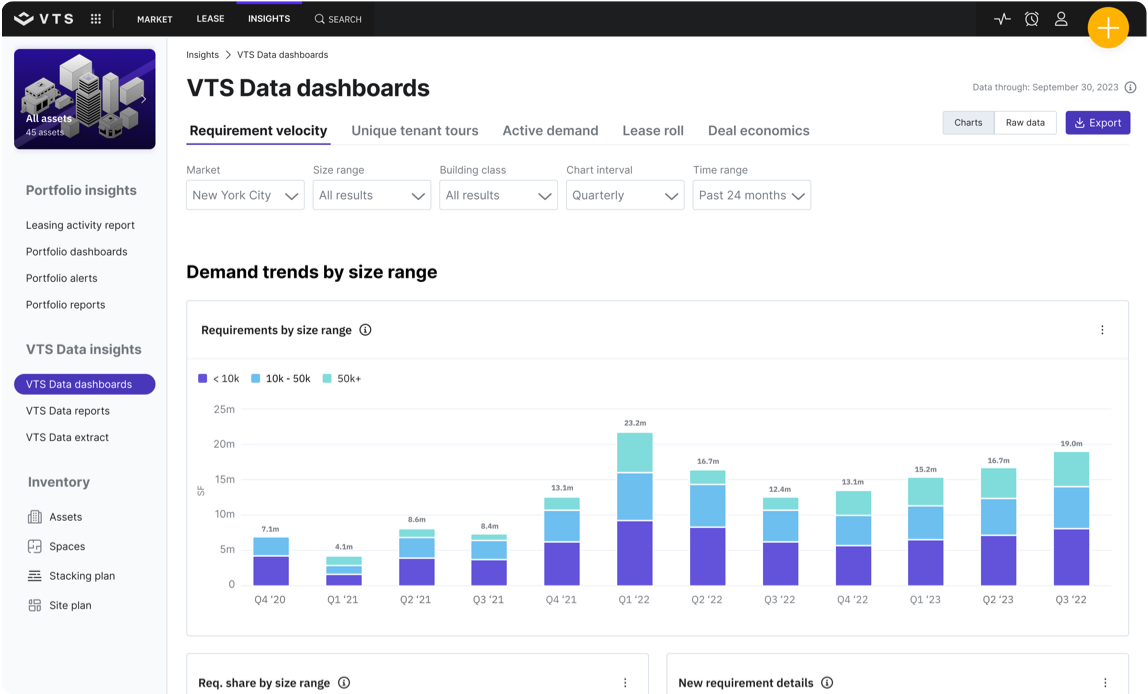Select the All assets portfolio thumbnail
Image resolution: width=1148 pixels, height=694 pixels.
click(x=85, y=99)
